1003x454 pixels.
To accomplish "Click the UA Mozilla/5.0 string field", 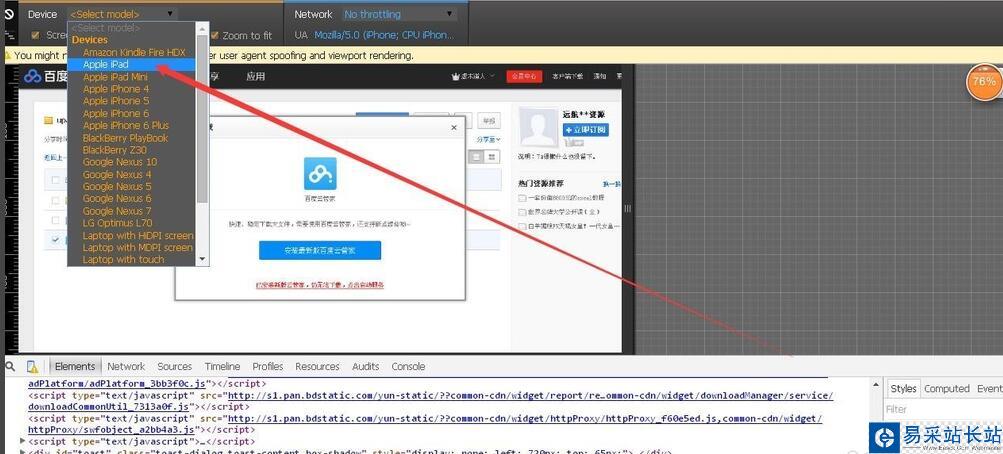I will [384, 35].
